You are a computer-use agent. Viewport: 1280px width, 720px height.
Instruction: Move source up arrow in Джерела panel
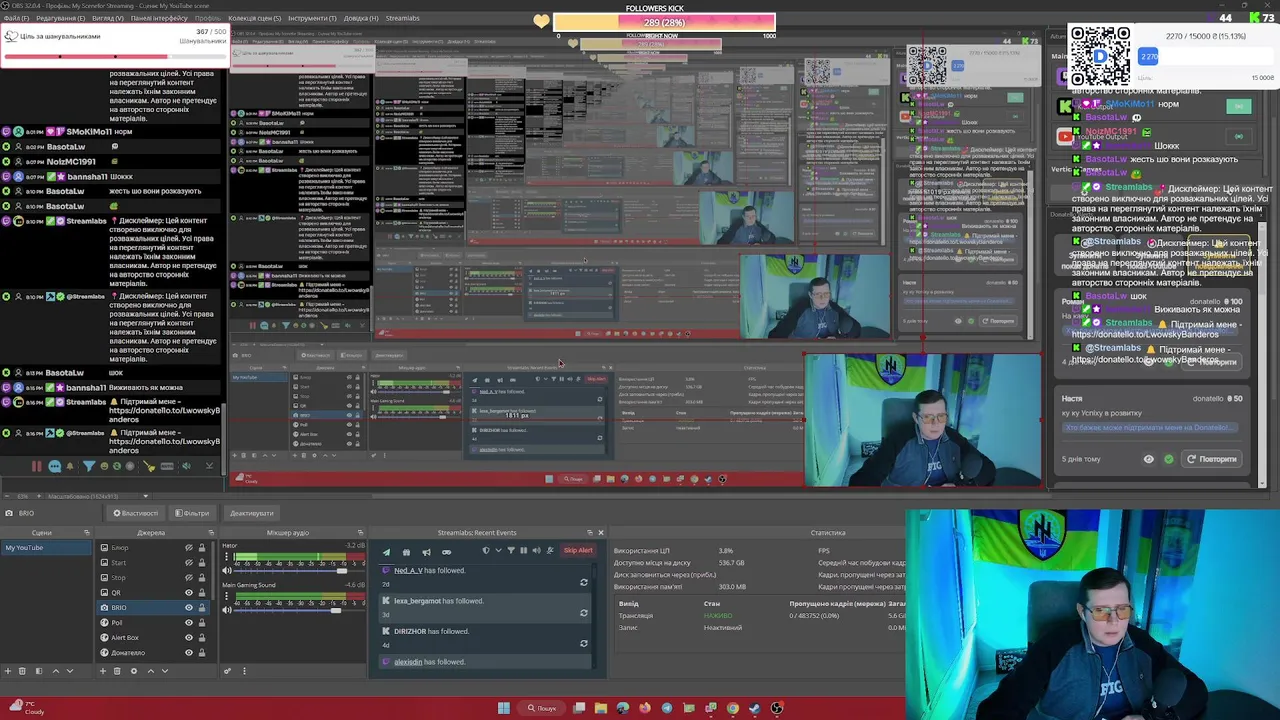pos(151,671)
